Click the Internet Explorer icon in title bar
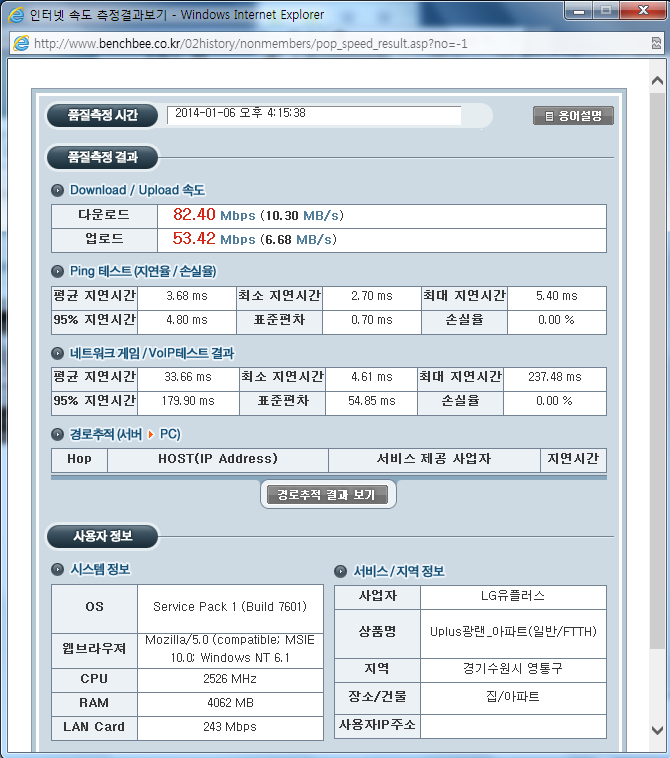 click(16, 15)
